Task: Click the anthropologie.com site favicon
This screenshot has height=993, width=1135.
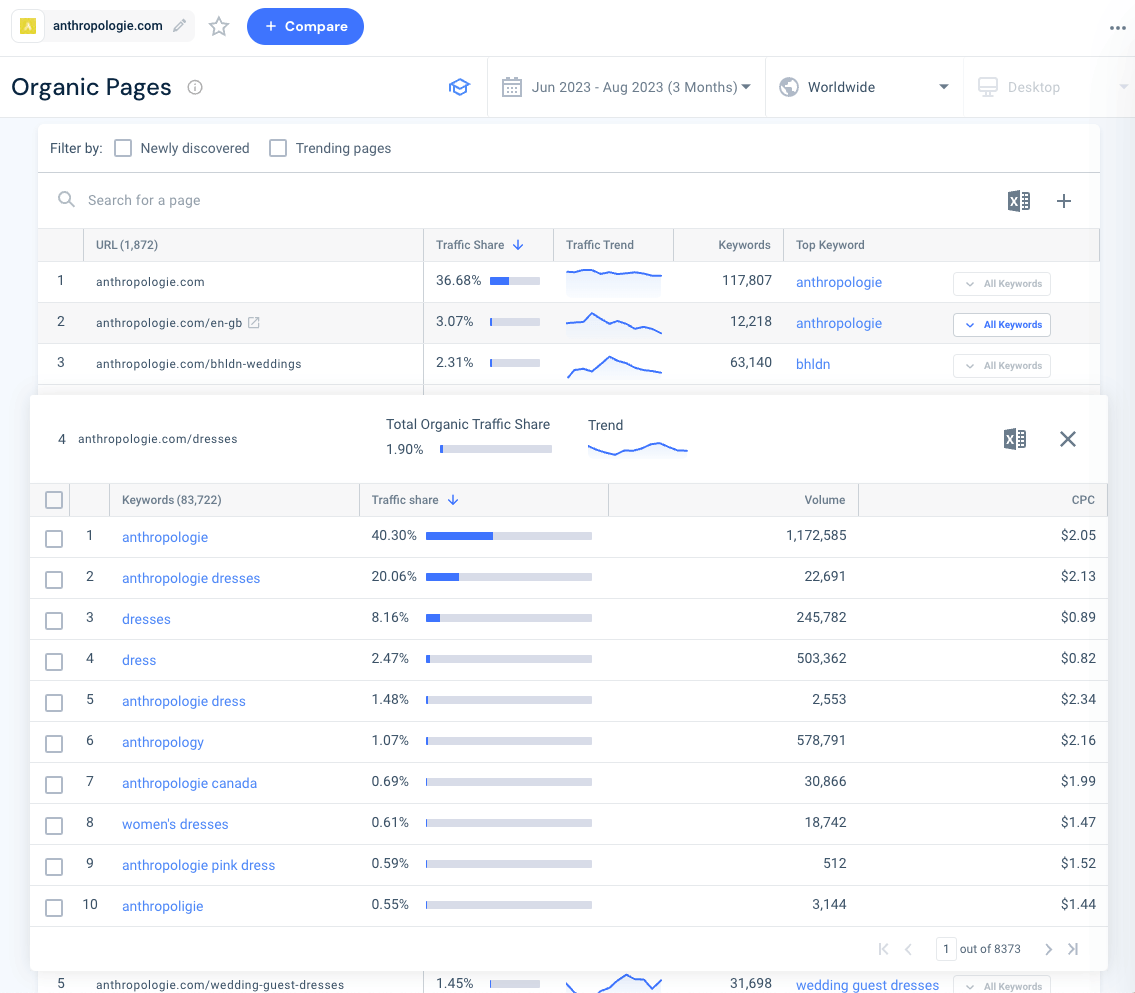Action: 28,26
